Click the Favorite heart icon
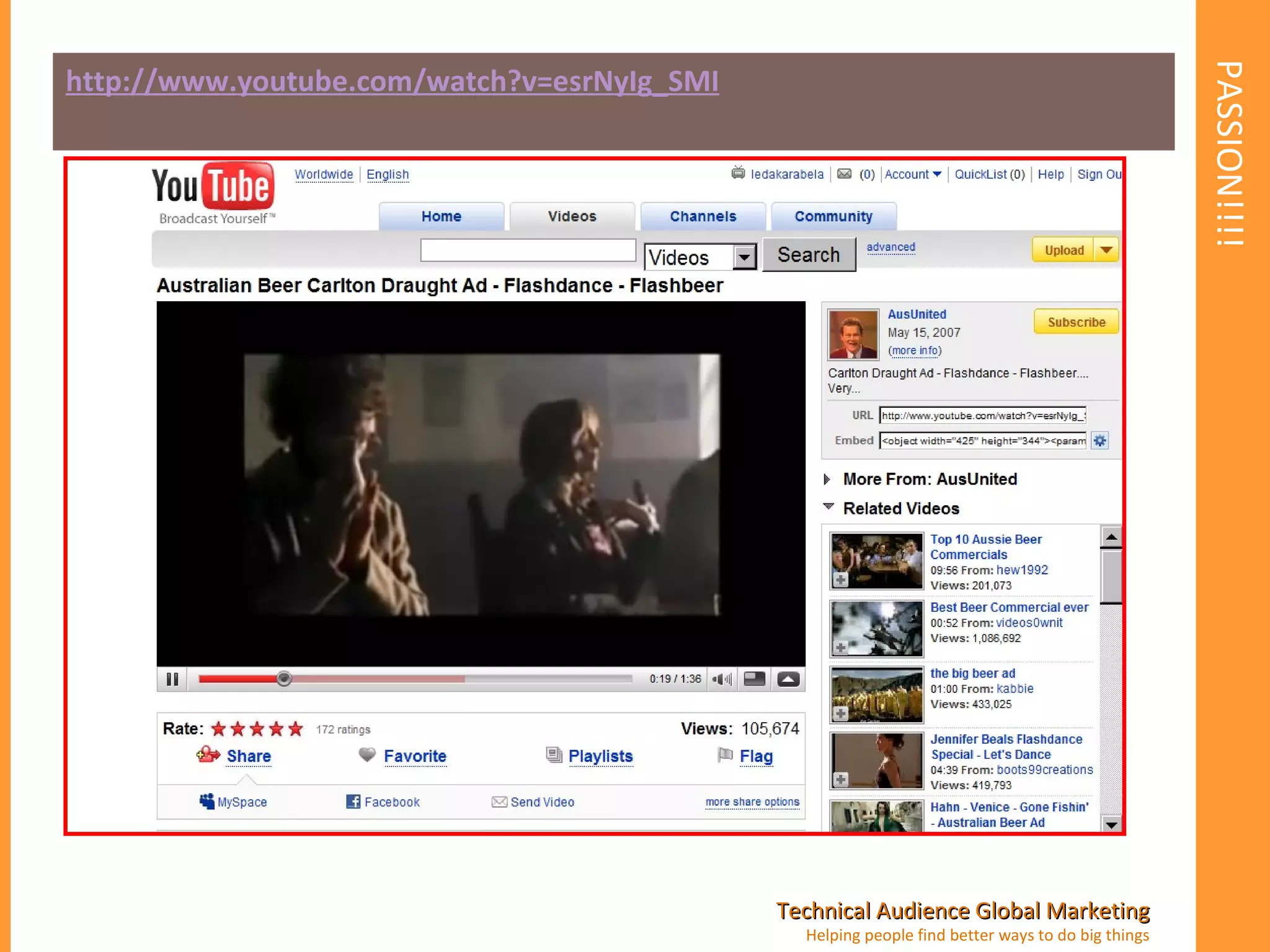Image resolution: width=1270 pixels, height=952 pixels. pyautogui.click(x=367, y=755)
